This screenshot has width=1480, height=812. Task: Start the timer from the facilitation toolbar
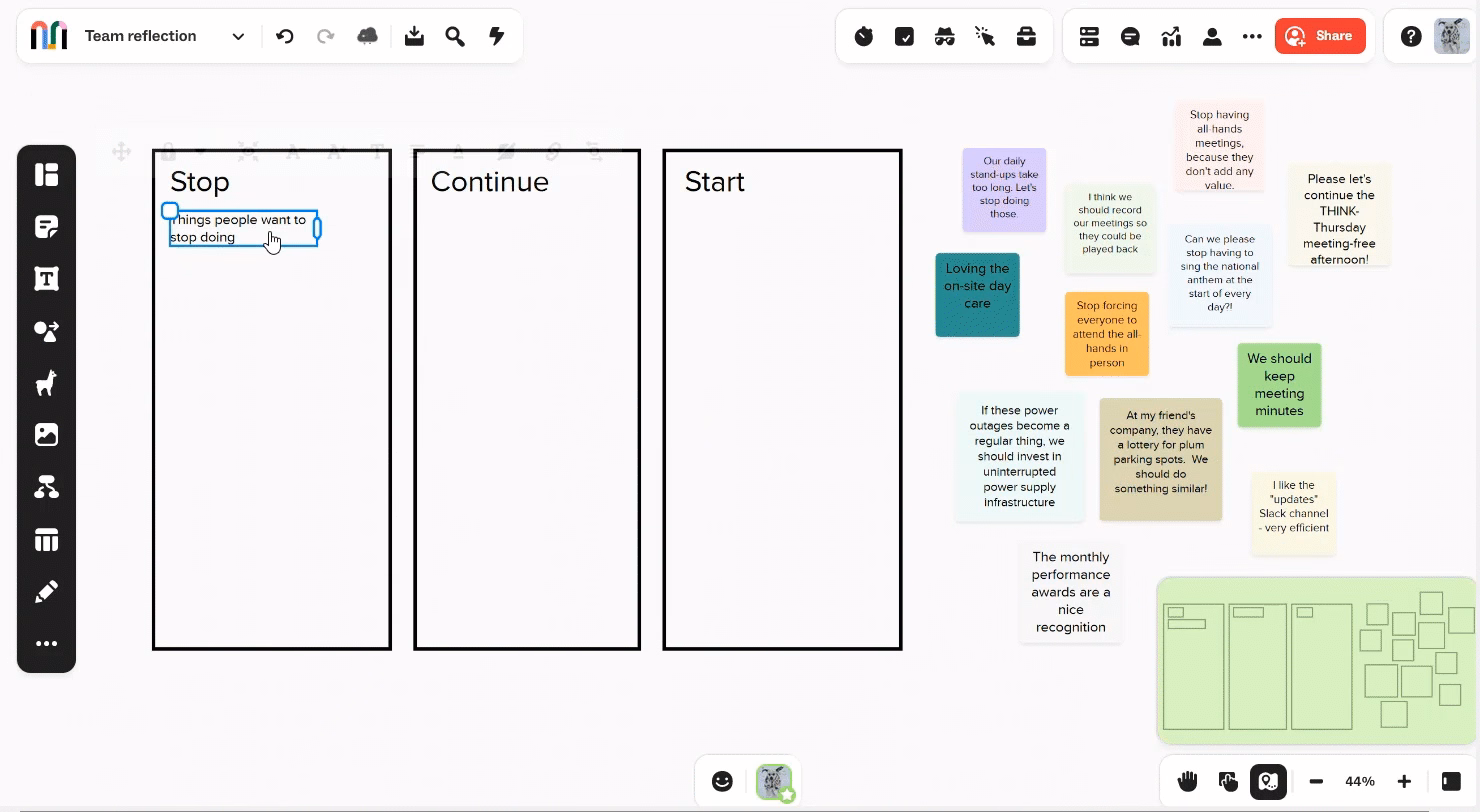pyautogui.click(x=864, y=37)
